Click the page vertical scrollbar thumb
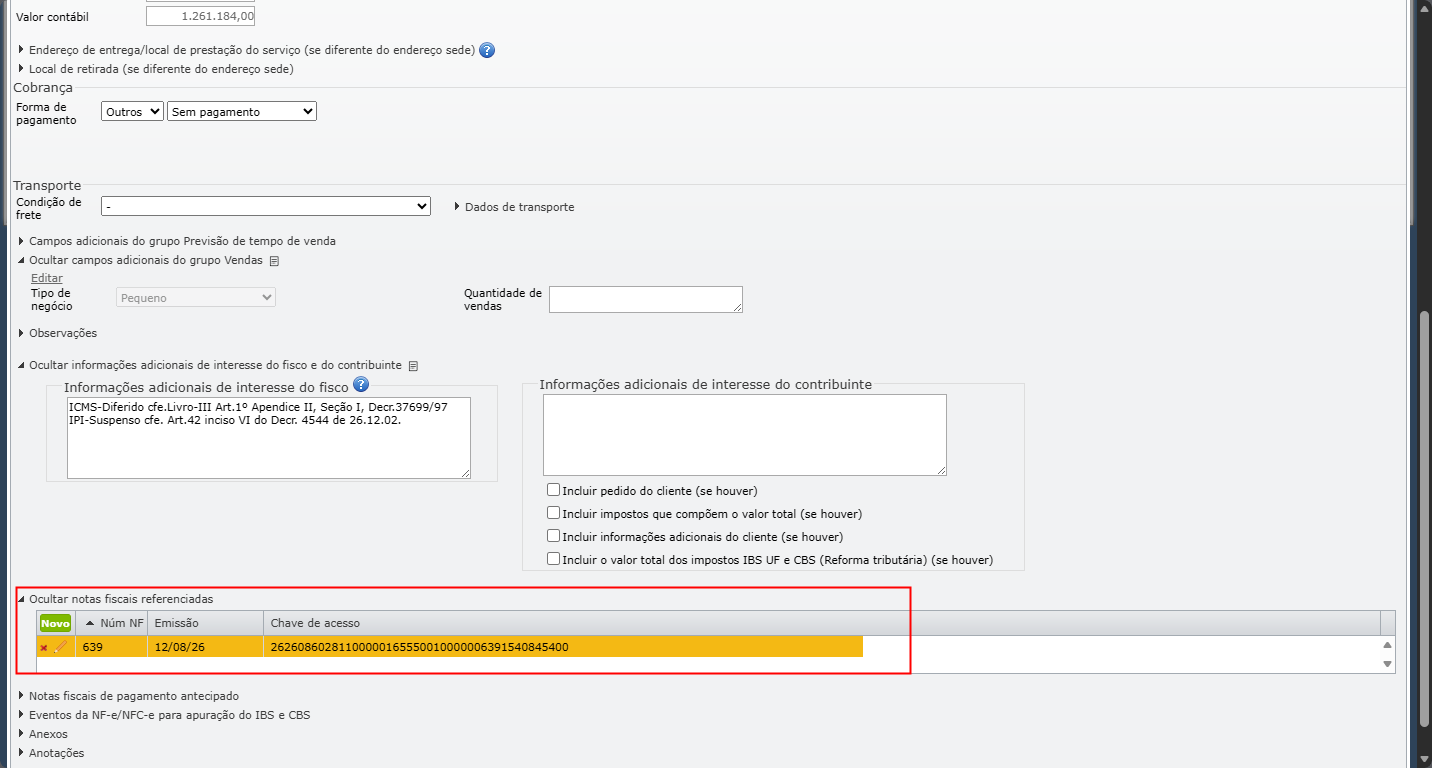1432x768 pixels. tap(1425, 519)
